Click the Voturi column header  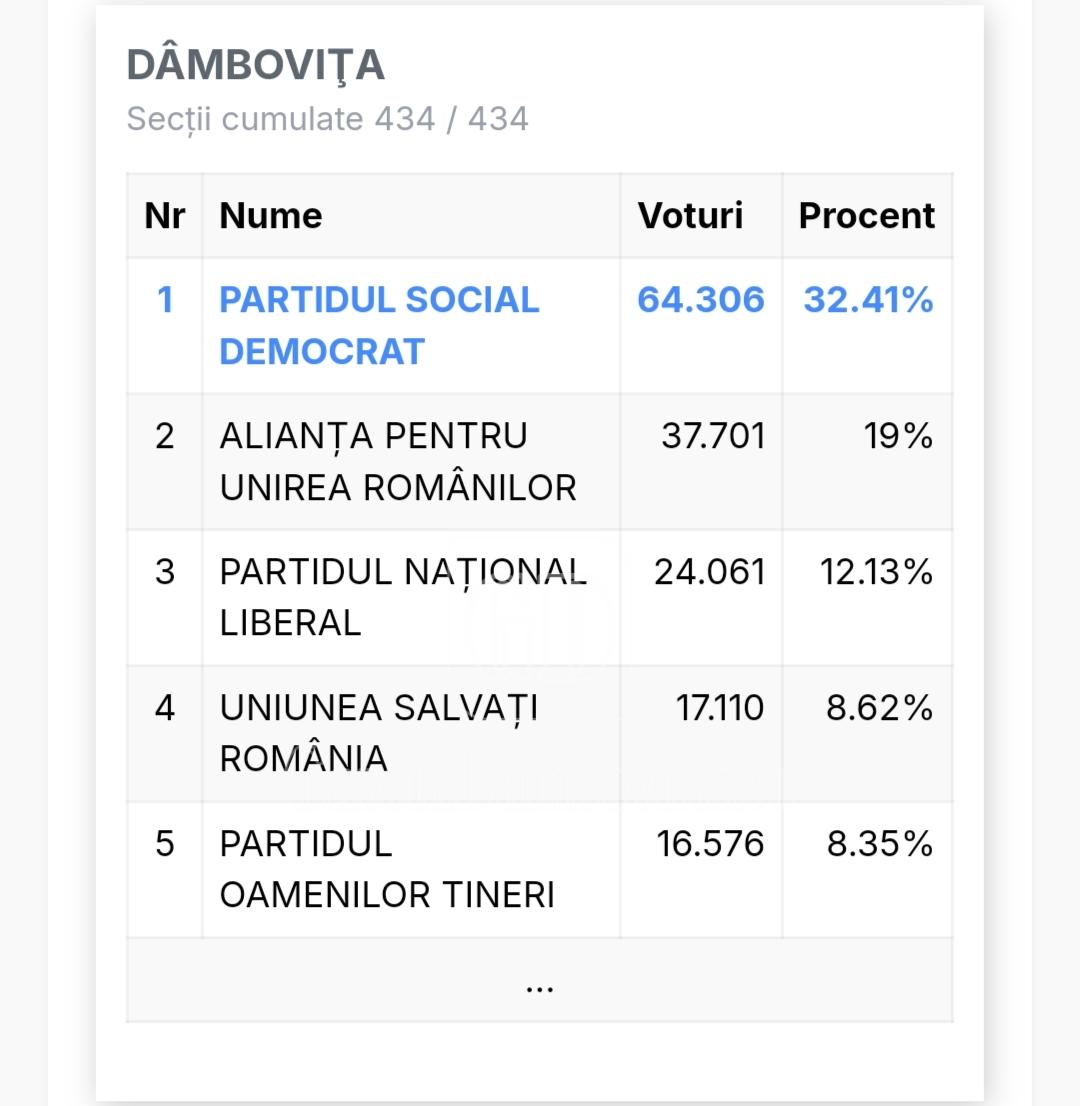[691, 215]
